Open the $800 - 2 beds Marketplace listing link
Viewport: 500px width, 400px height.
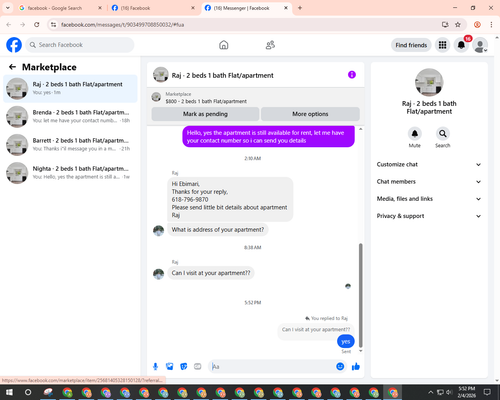206,101
